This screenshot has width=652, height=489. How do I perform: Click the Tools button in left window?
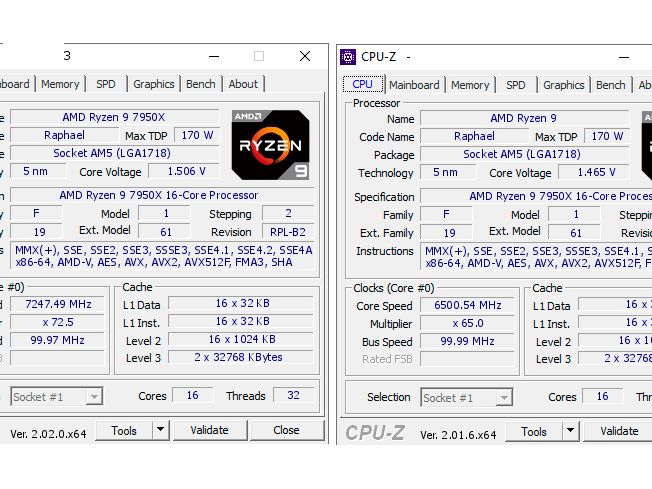[124, 430]
